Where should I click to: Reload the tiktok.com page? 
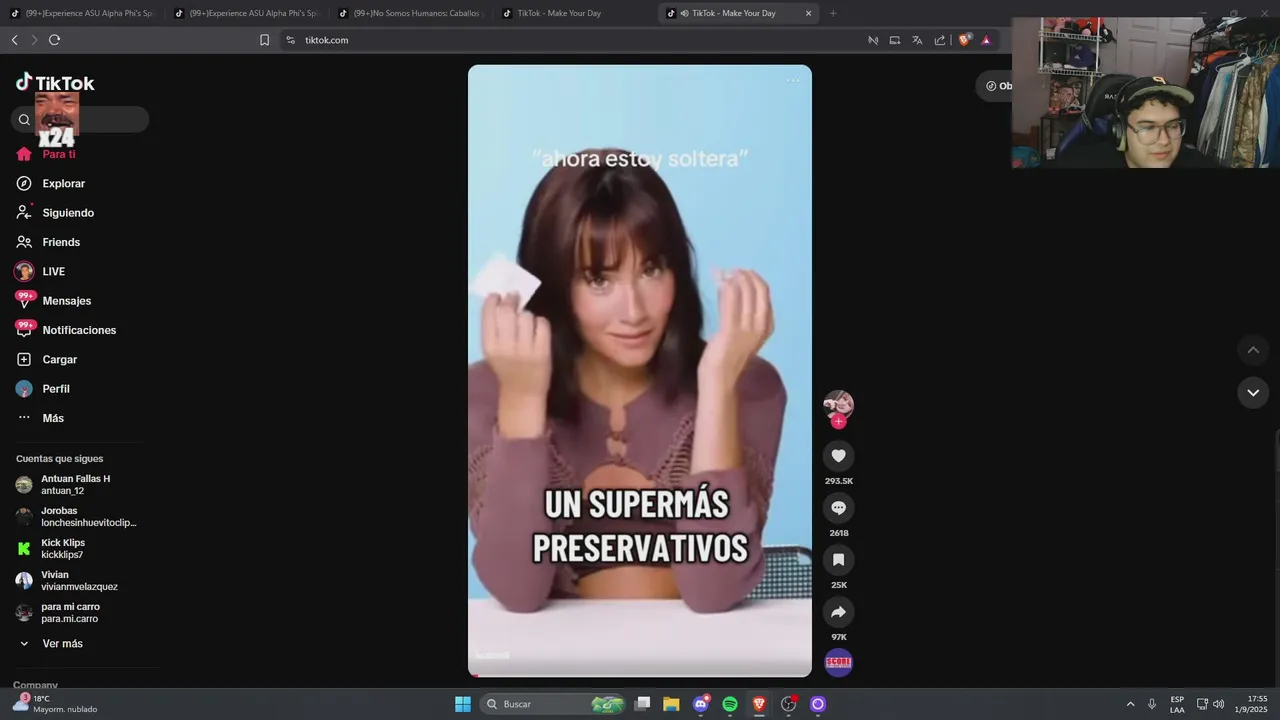point(54,40)
